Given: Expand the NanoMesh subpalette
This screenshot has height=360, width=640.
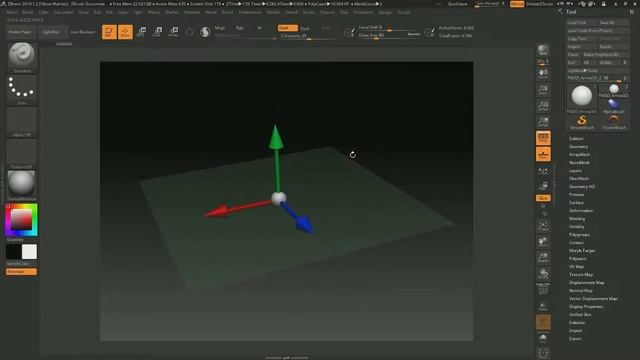Looking at the screenshot, I should [579, 162].
